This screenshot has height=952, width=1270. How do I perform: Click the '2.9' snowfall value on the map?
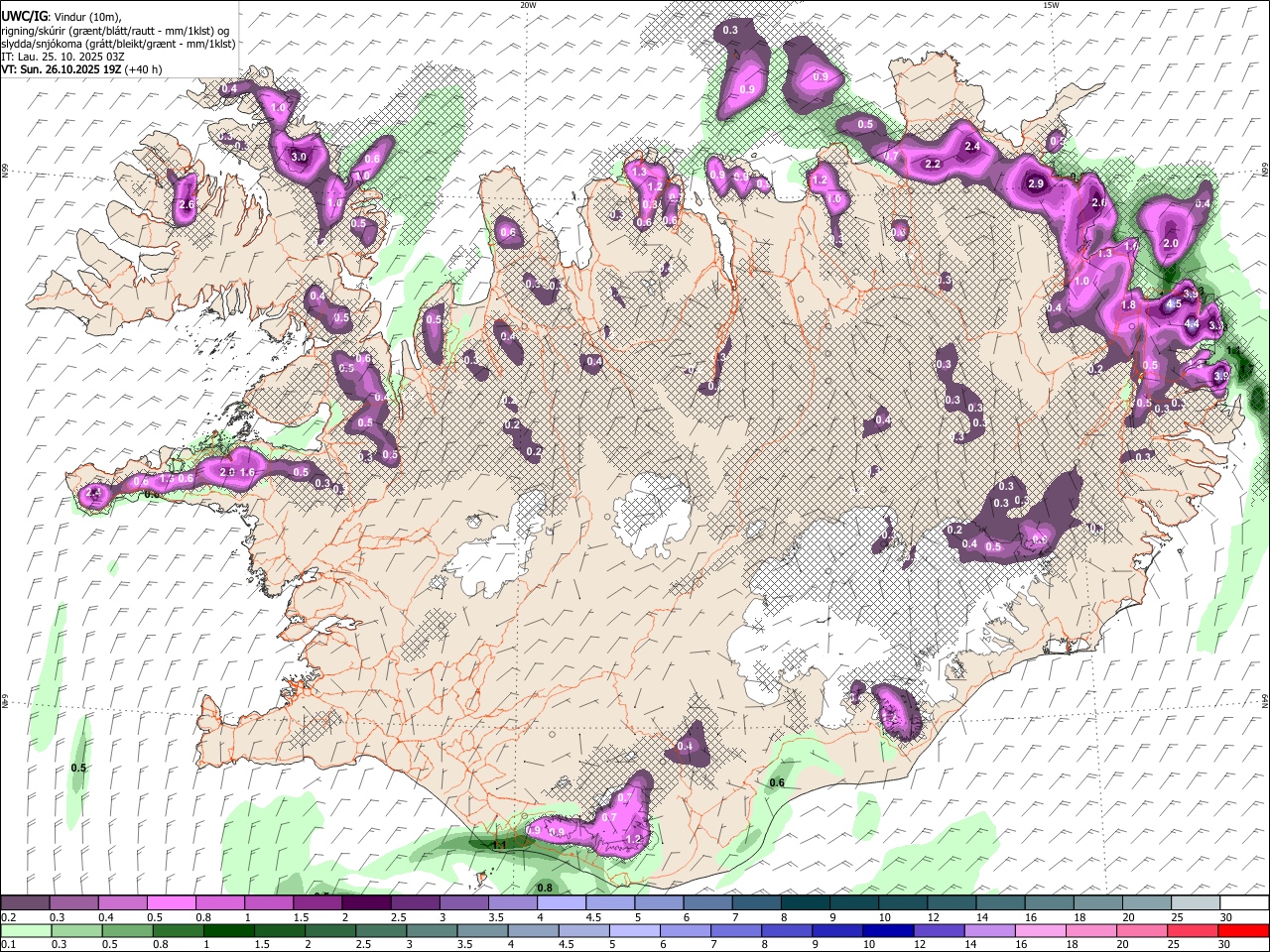[x=1036, y=183]
